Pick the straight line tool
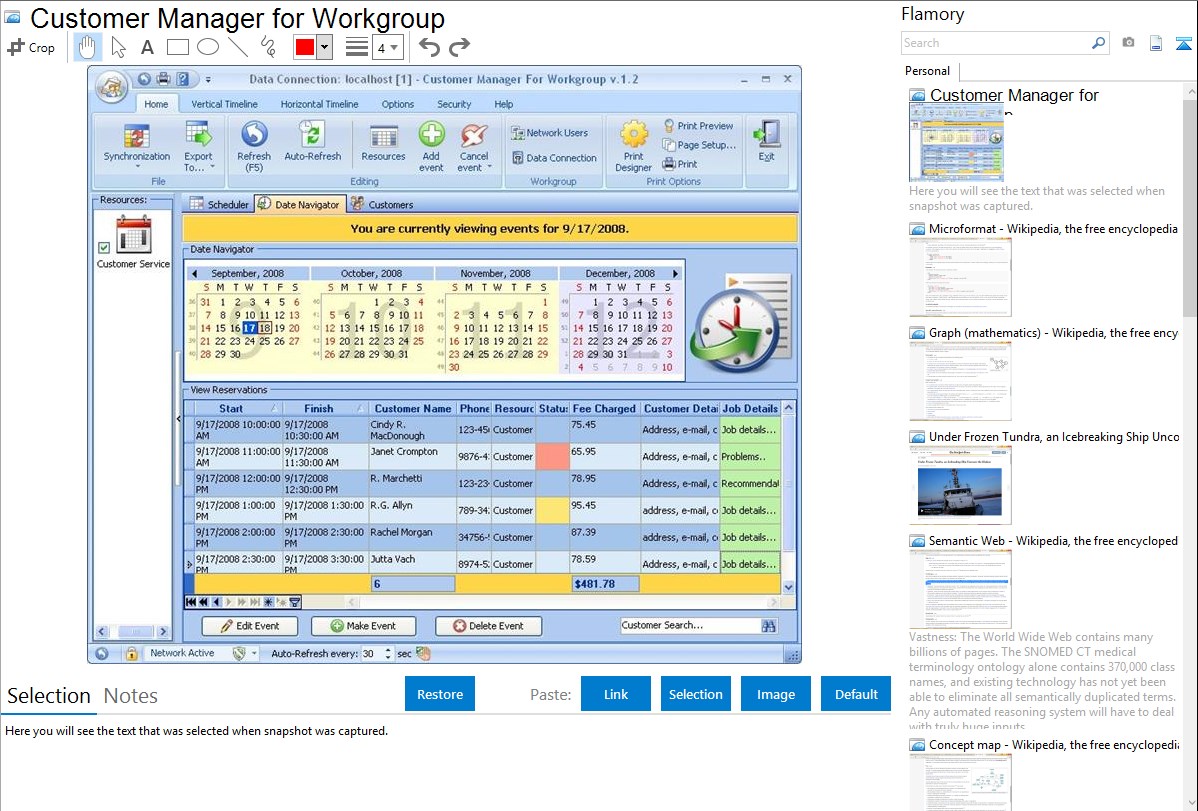 click(x=238, y=47)
